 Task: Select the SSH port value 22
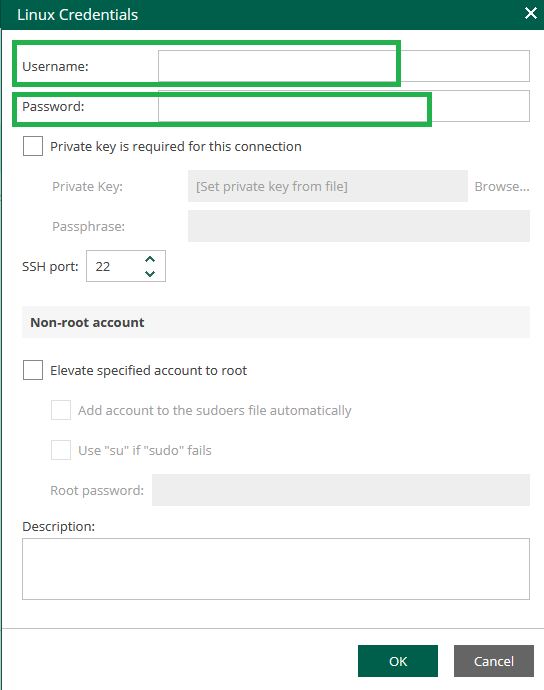[103, 267]
